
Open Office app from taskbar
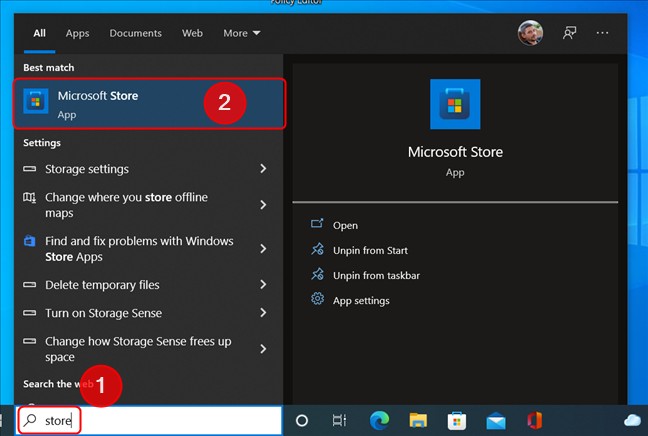(x=534, y=420)
